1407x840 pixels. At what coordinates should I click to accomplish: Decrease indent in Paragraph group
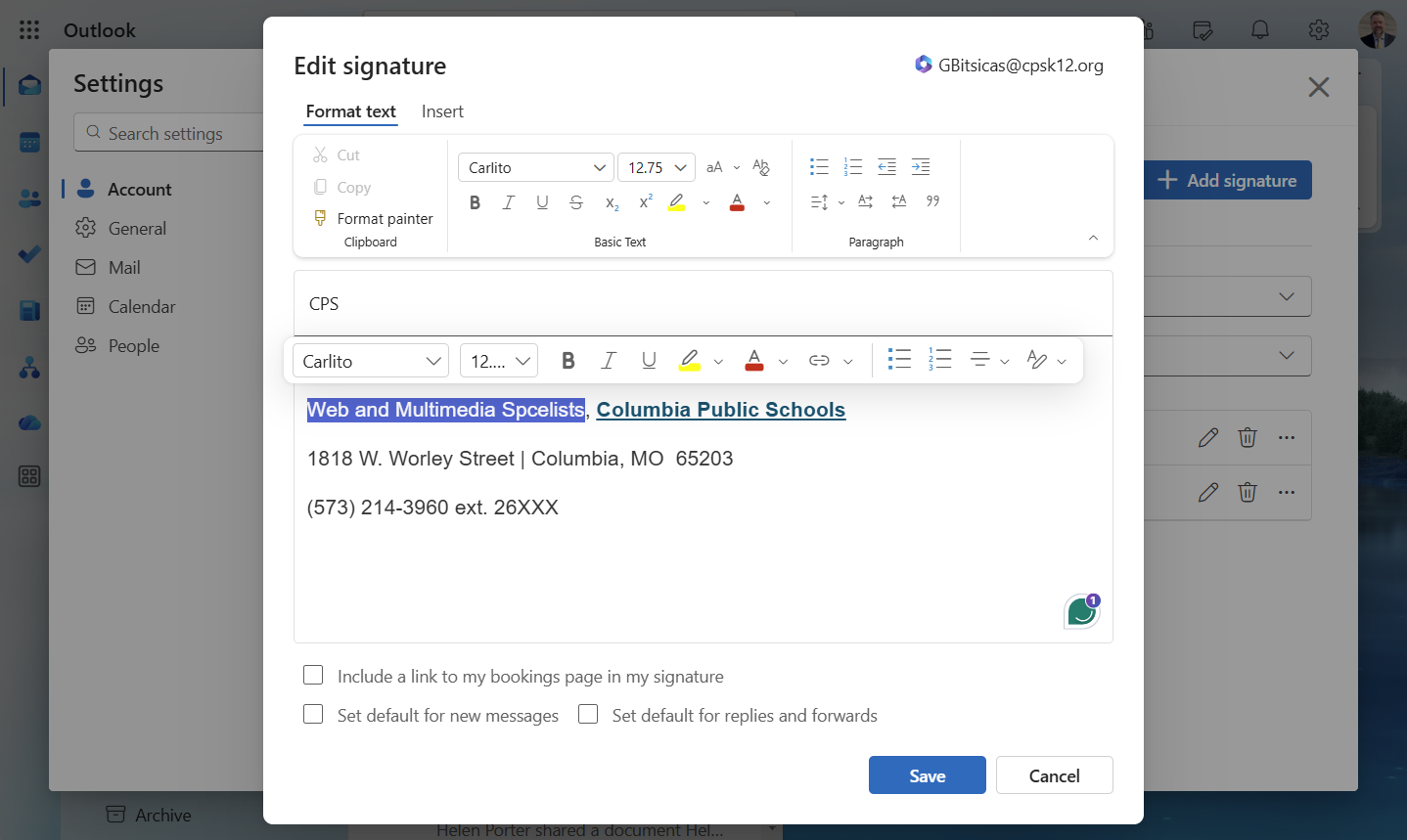(886, 167)
